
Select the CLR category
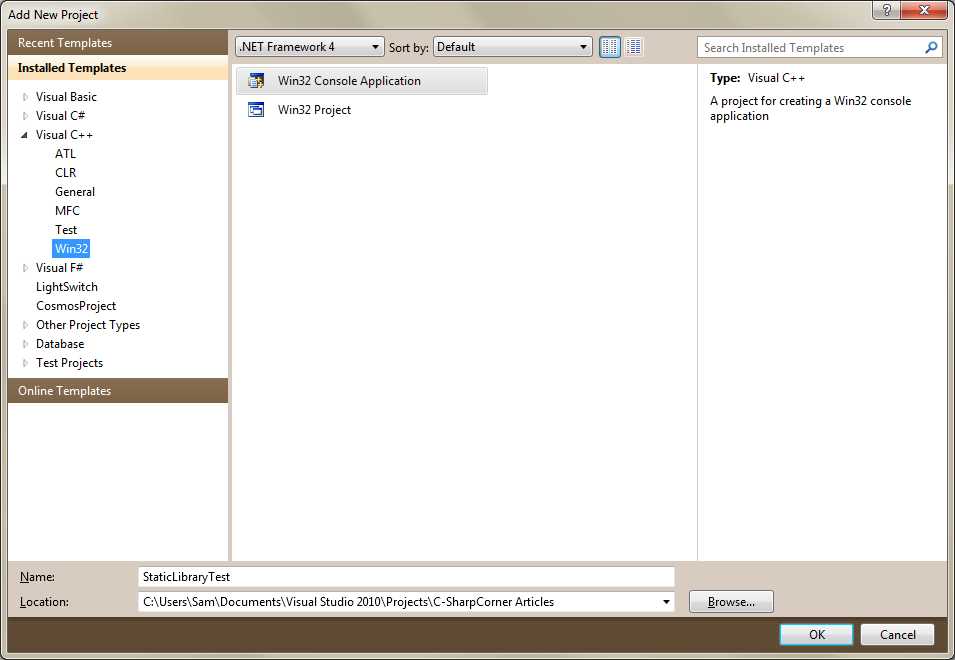[66, 172]
